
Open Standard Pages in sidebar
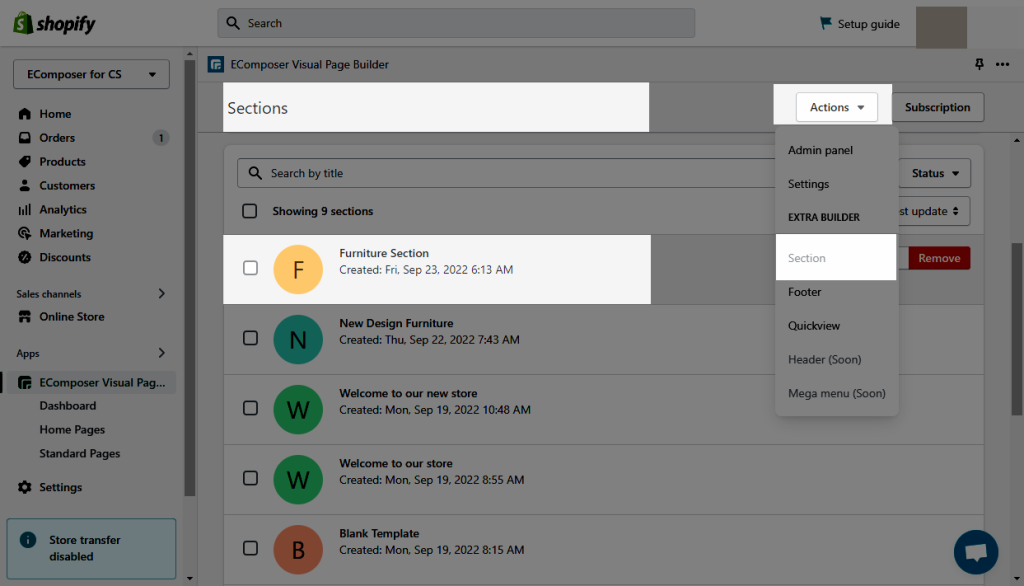[80, 453]
